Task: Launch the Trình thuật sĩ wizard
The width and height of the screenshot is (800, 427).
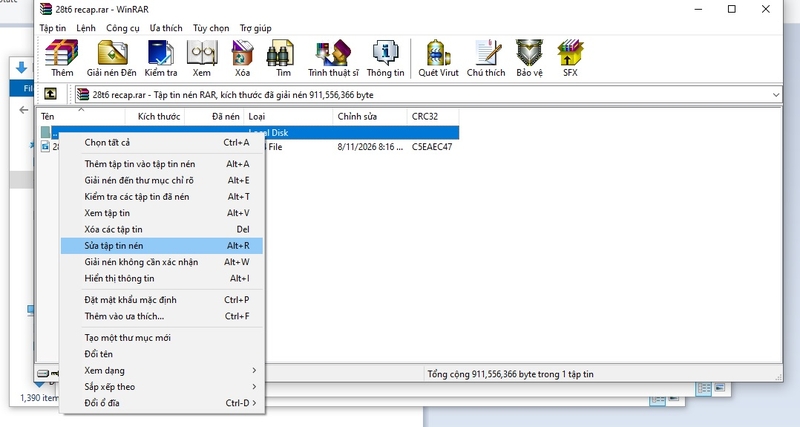Action: tap(333, 58)
